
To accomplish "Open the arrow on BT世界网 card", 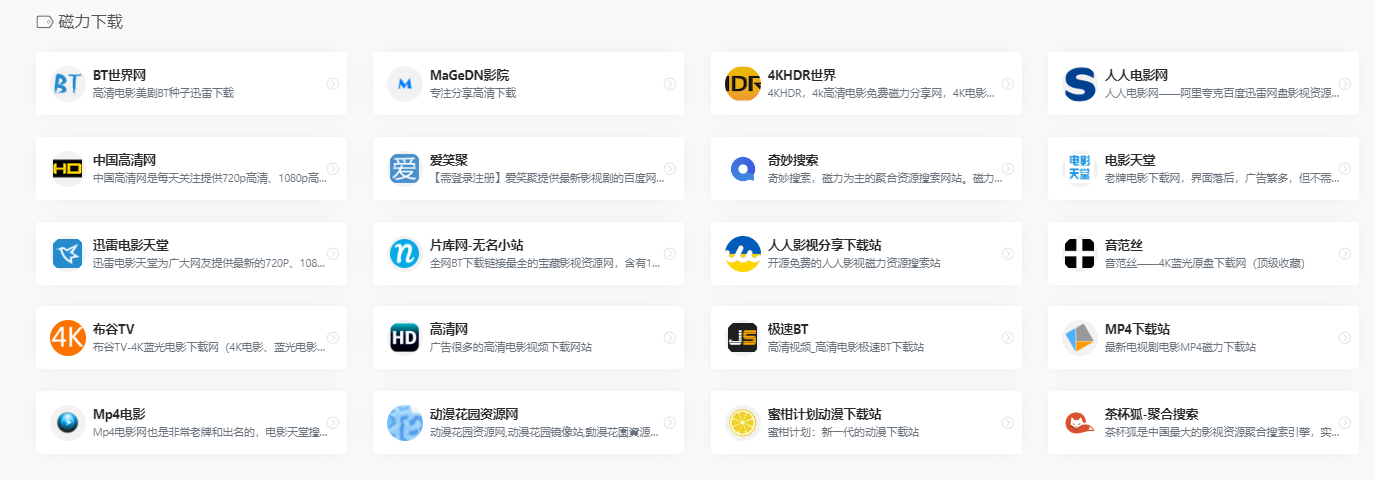I will pos(333,84).
